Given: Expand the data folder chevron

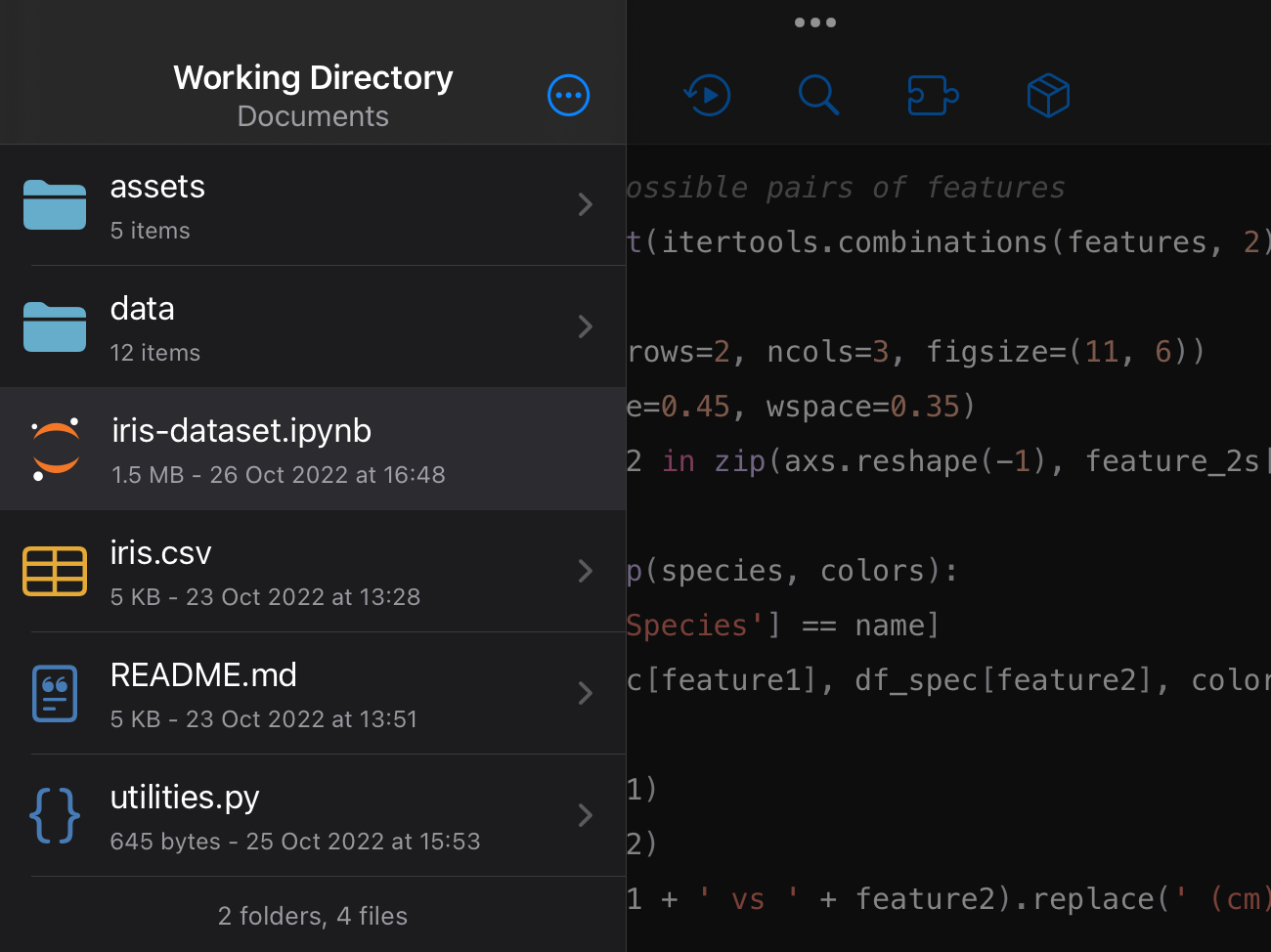Looking at the screenshot, I should pos(585,326).
